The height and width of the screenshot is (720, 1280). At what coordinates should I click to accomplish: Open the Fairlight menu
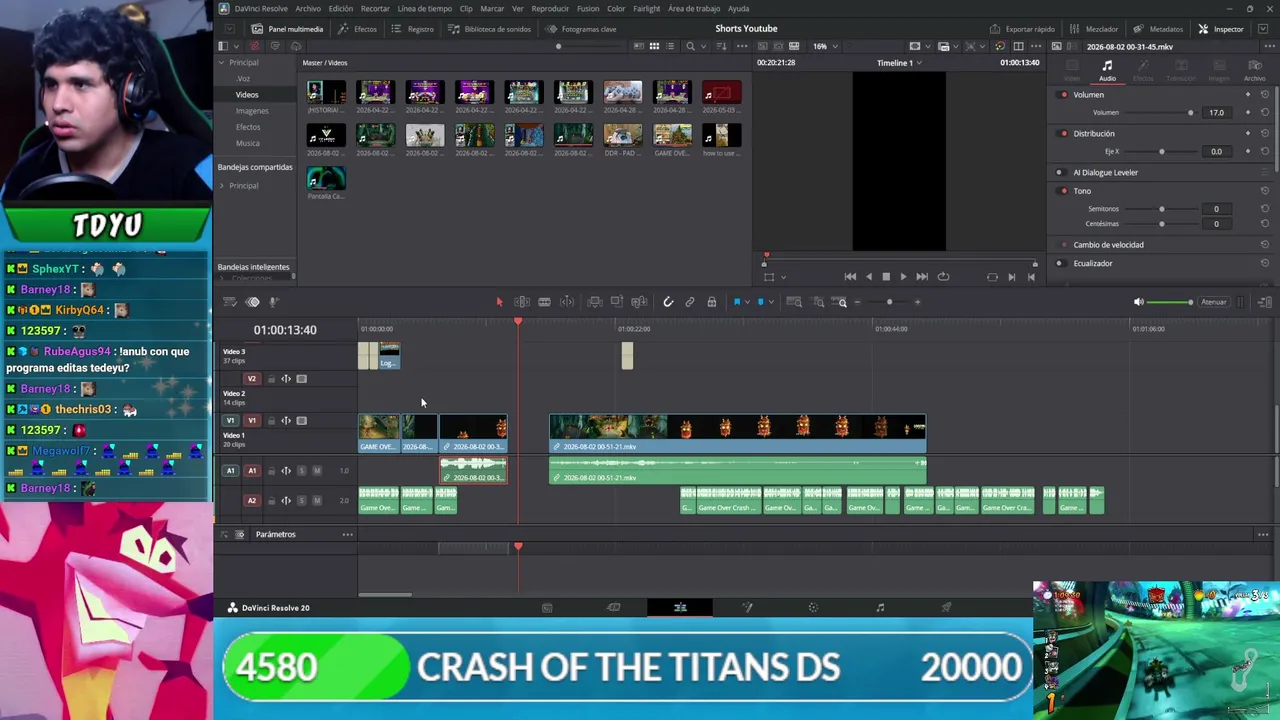point(646,9)
